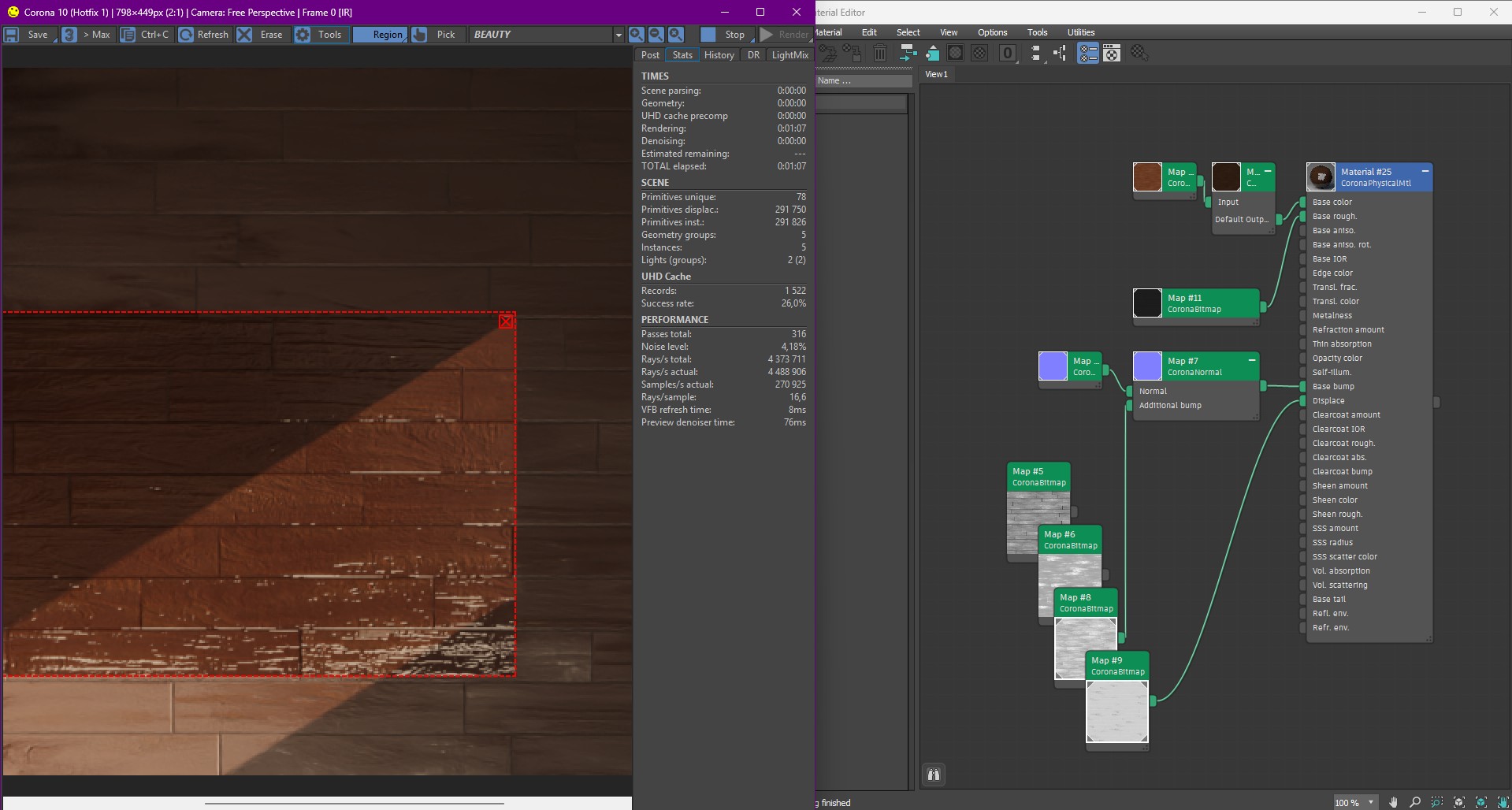Open the Material/Map Browser icon
The height and width of the screenshot is (810, 1512).
coord(1088,53)
